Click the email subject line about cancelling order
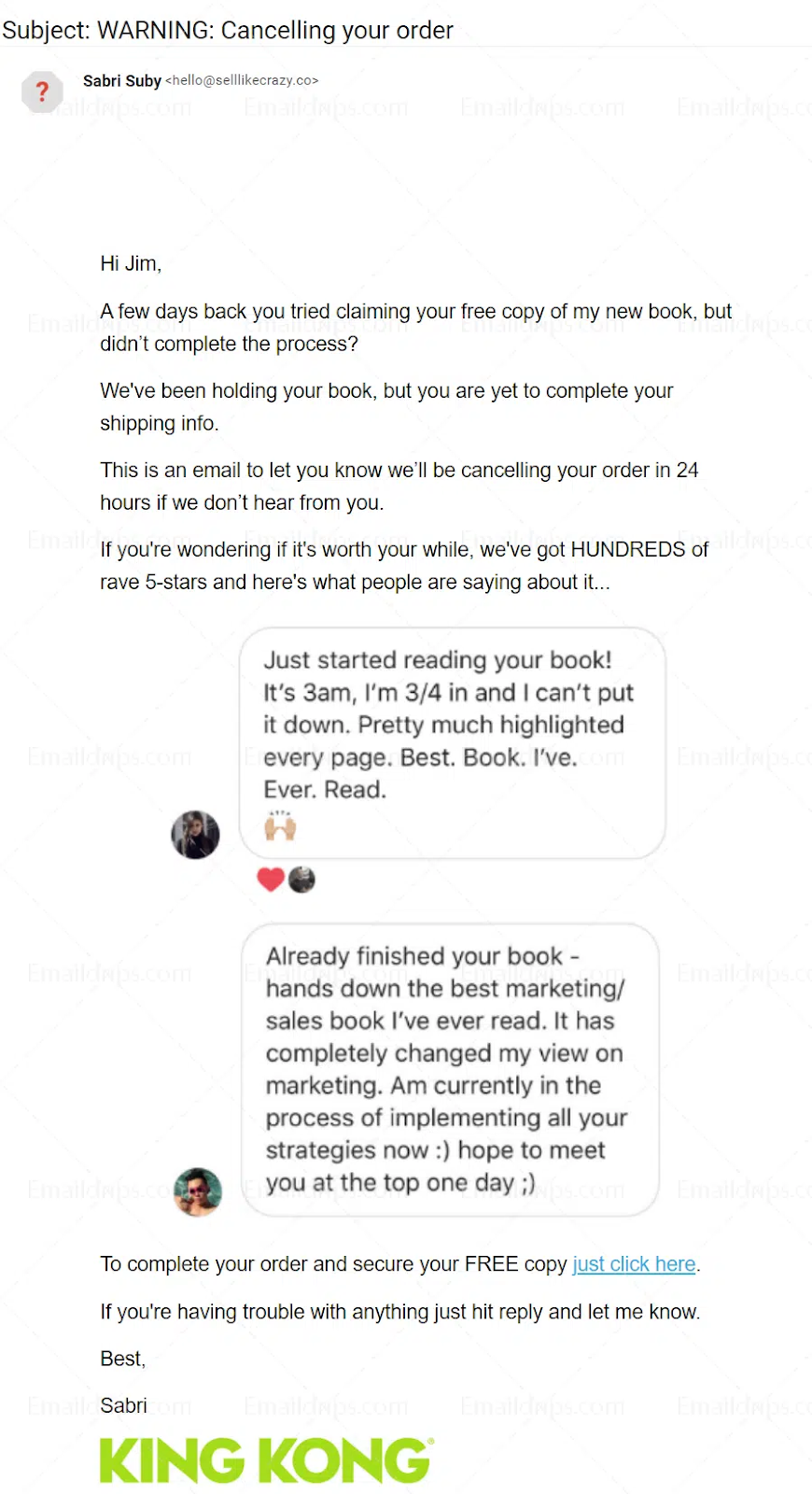 pos(228,30)
